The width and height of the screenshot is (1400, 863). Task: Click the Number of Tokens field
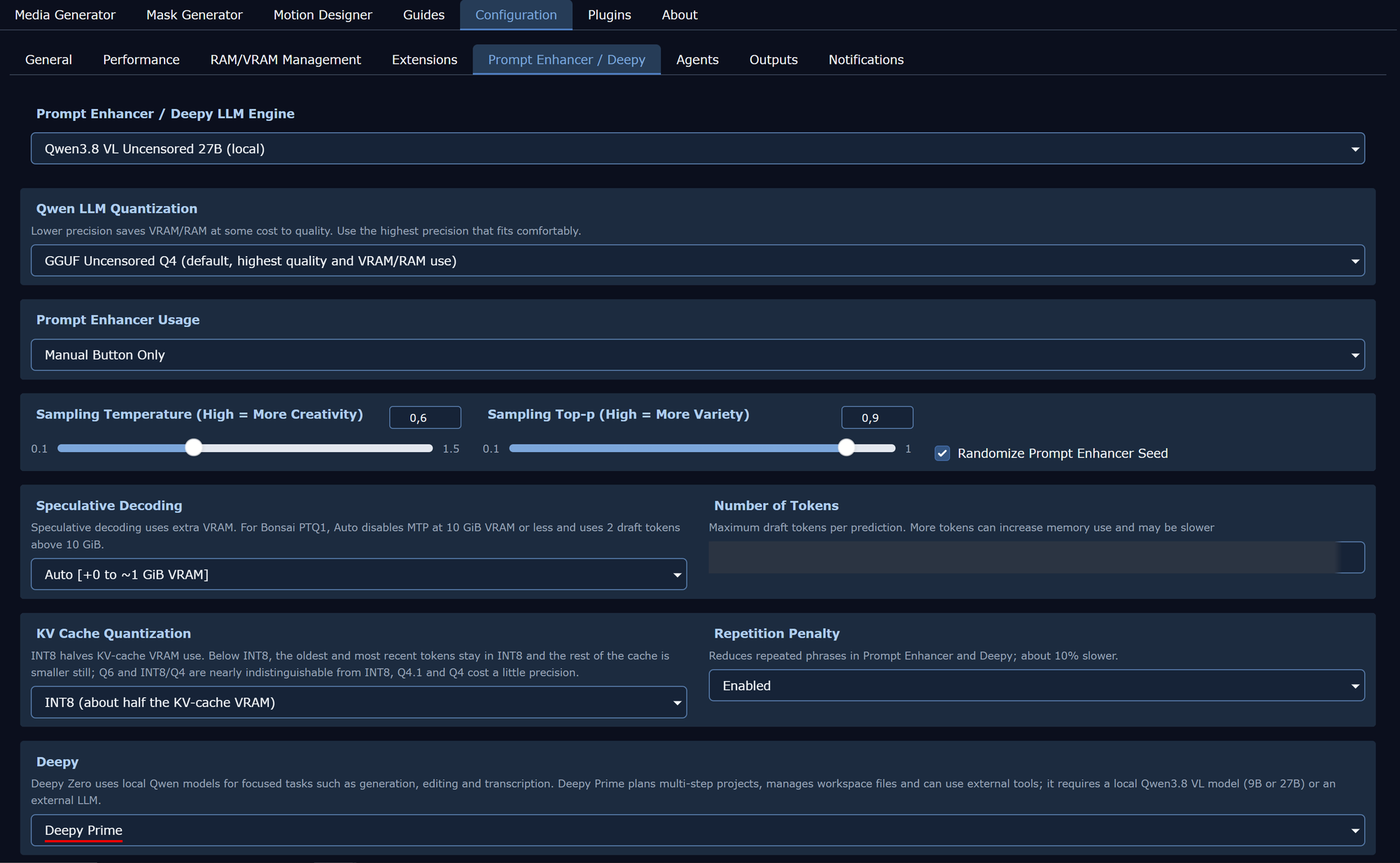(x=1037, y=558)
